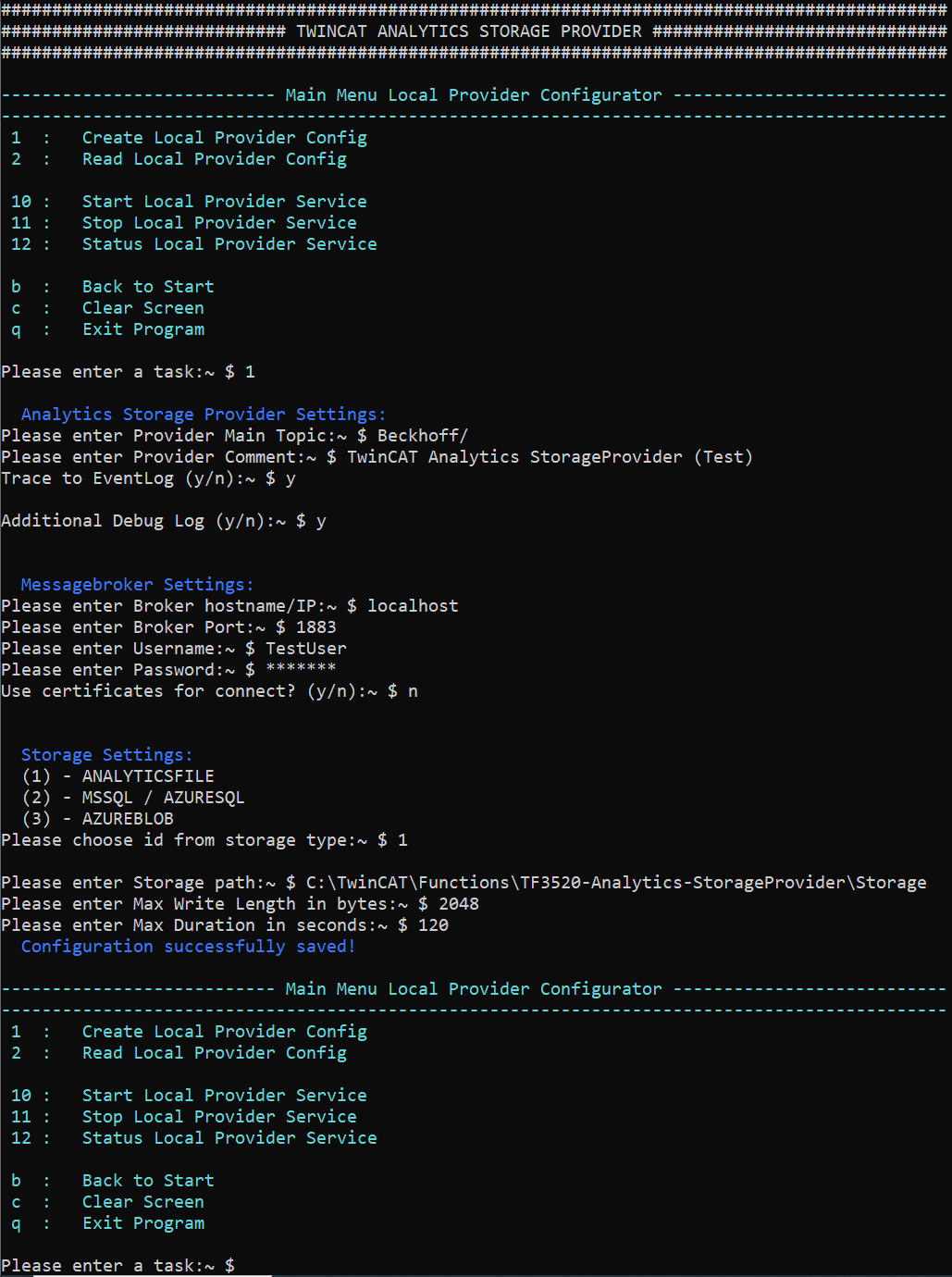
Task: Click the Max Write Length value 2048
Action: click(459, 904)
